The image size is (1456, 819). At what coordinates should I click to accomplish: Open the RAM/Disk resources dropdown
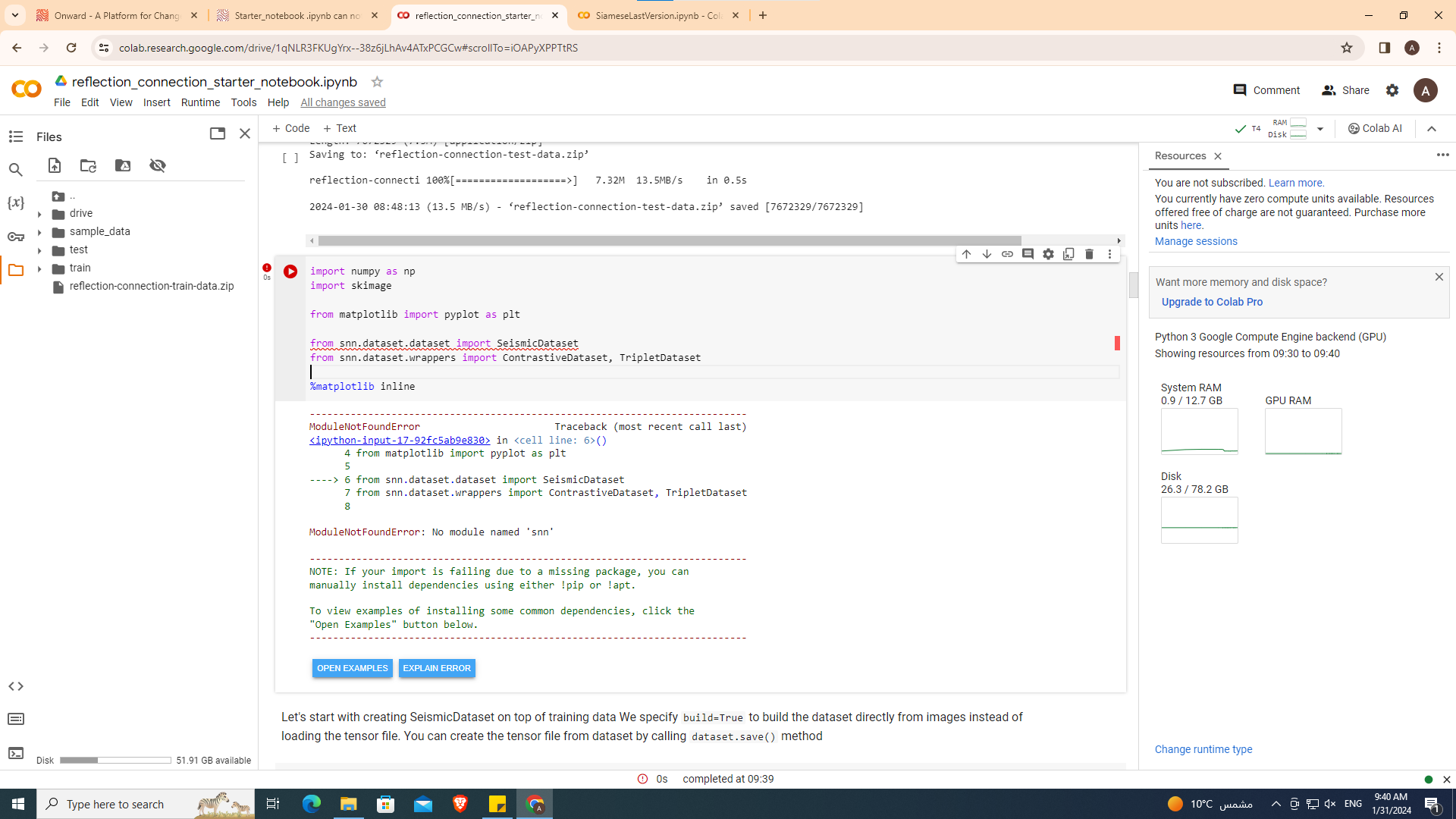[1321, 128]
